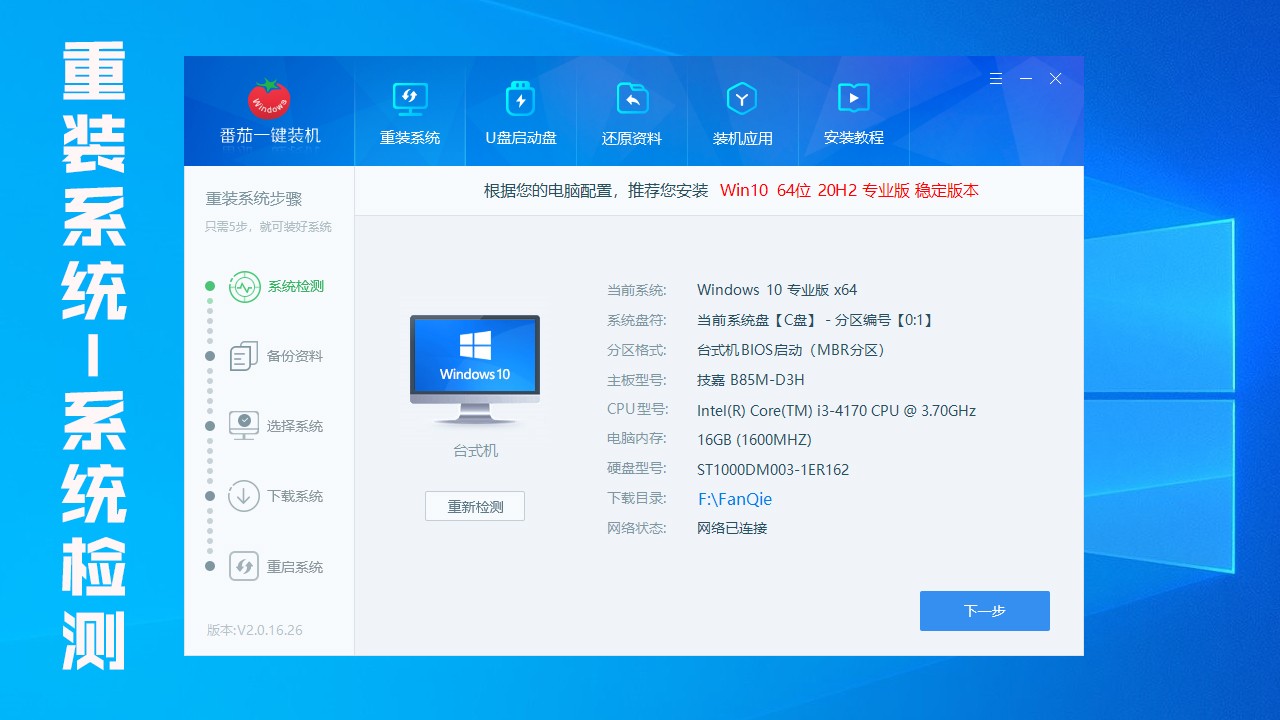1280x720 pixels.
Task: Click the 版本:V2.0.16.26 version label
Action: coord(254,630)
